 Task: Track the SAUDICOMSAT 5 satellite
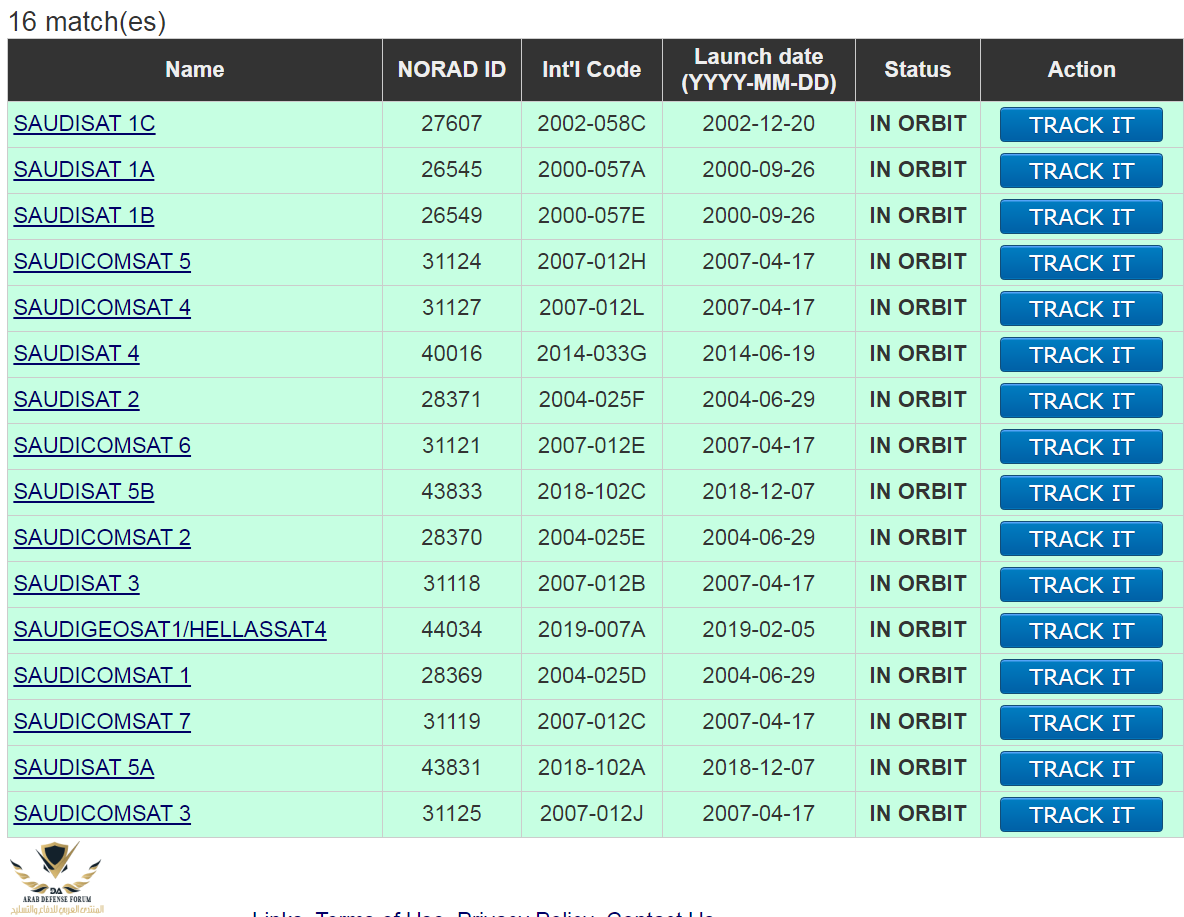point(1081,263)
